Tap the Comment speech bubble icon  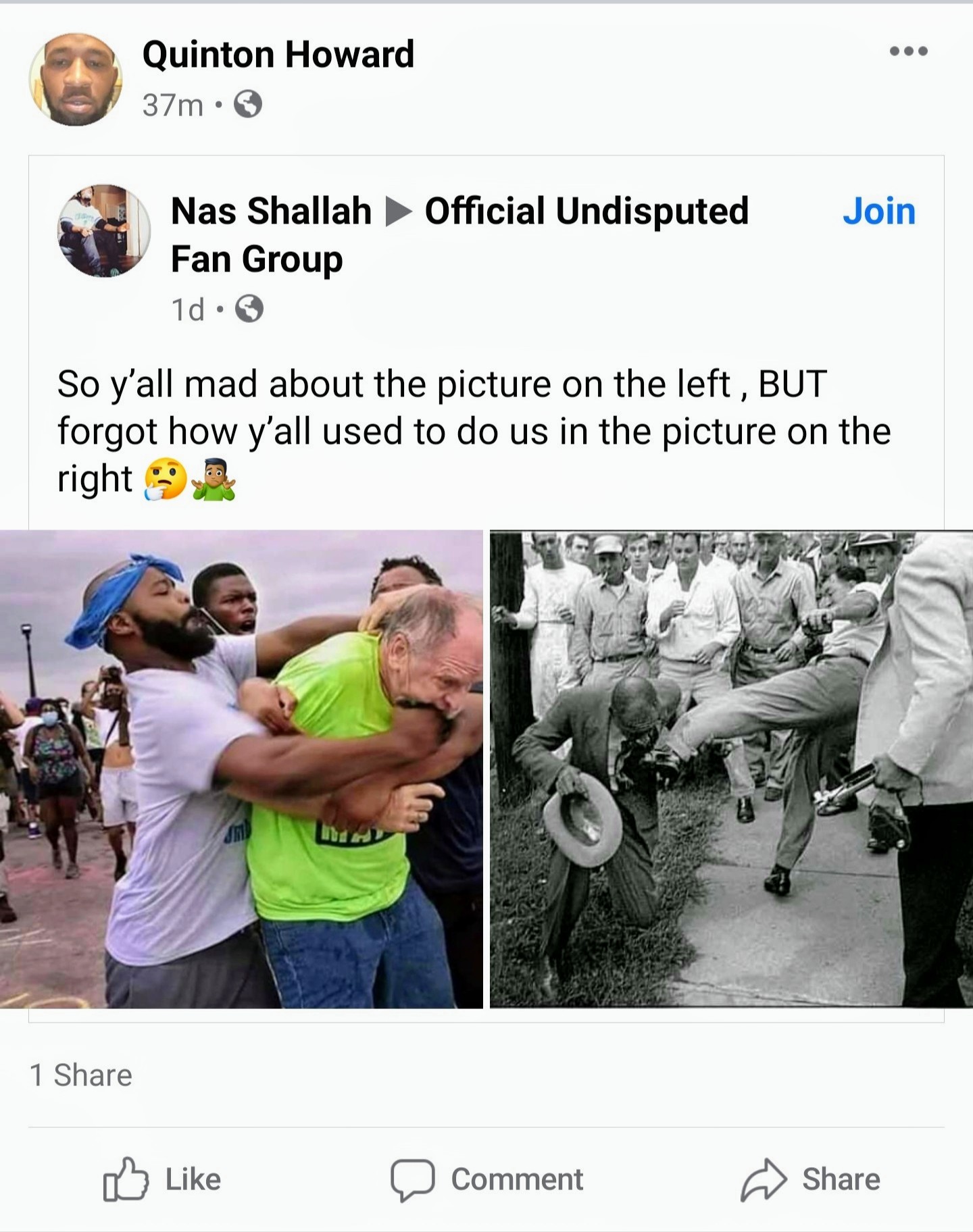pos(412,1179)
